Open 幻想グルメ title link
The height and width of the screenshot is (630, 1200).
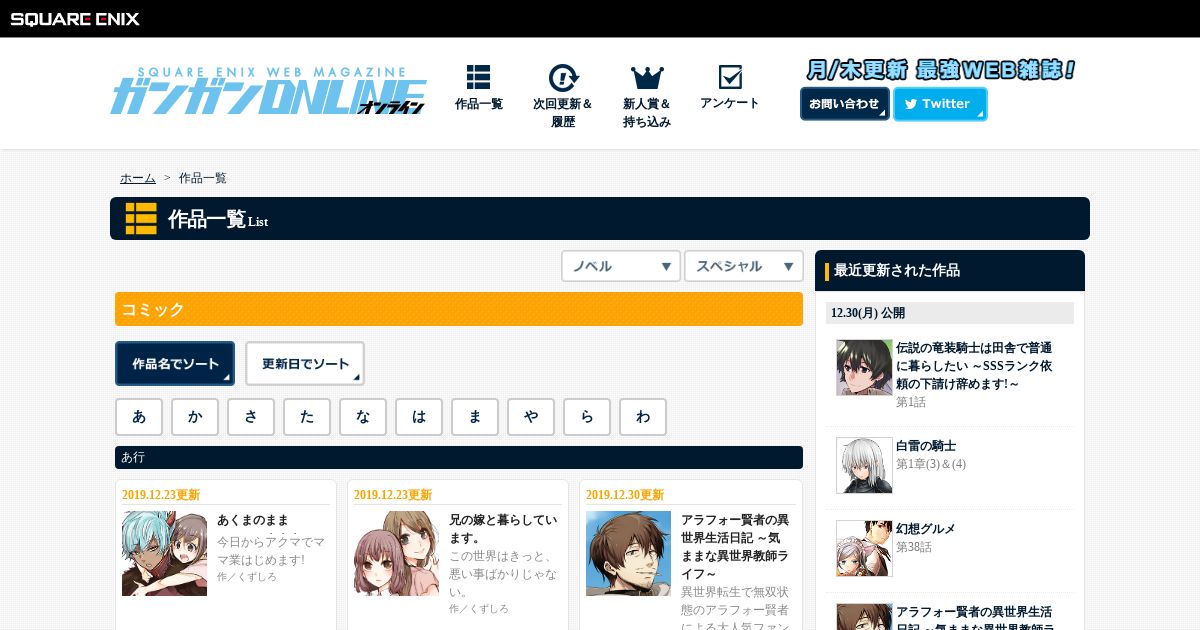(x=926, y=529)
